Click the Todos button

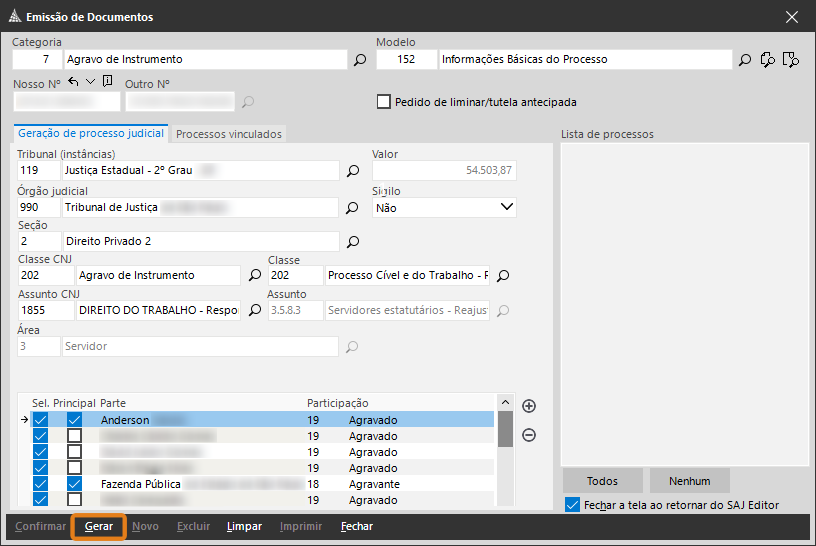pyautogui.click(x=602, y=481)
